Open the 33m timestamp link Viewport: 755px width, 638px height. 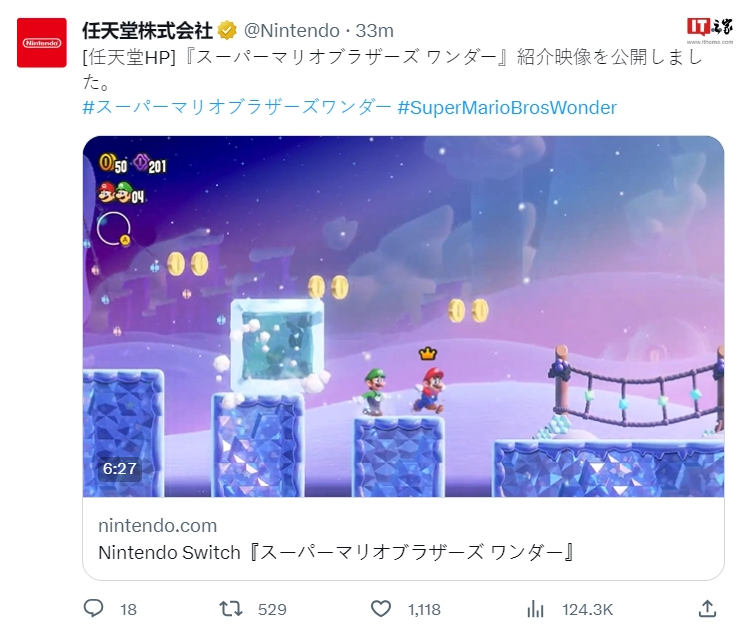pos(375,31)
